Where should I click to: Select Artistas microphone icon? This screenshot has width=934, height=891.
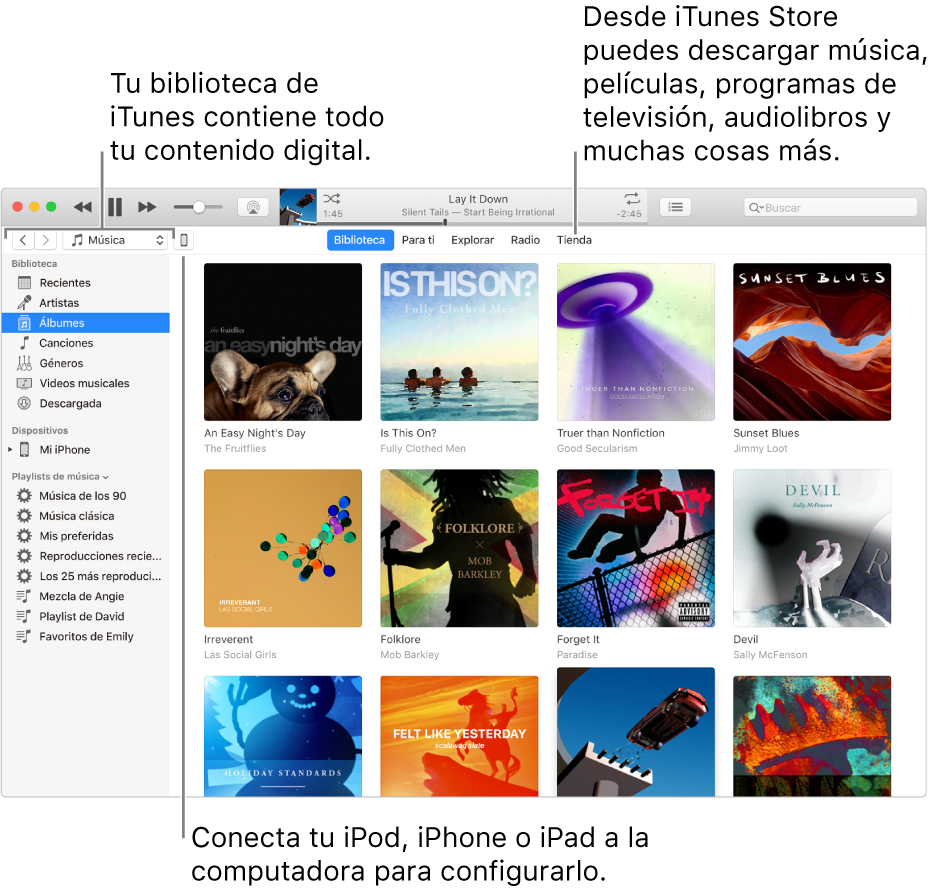[24, 303]
